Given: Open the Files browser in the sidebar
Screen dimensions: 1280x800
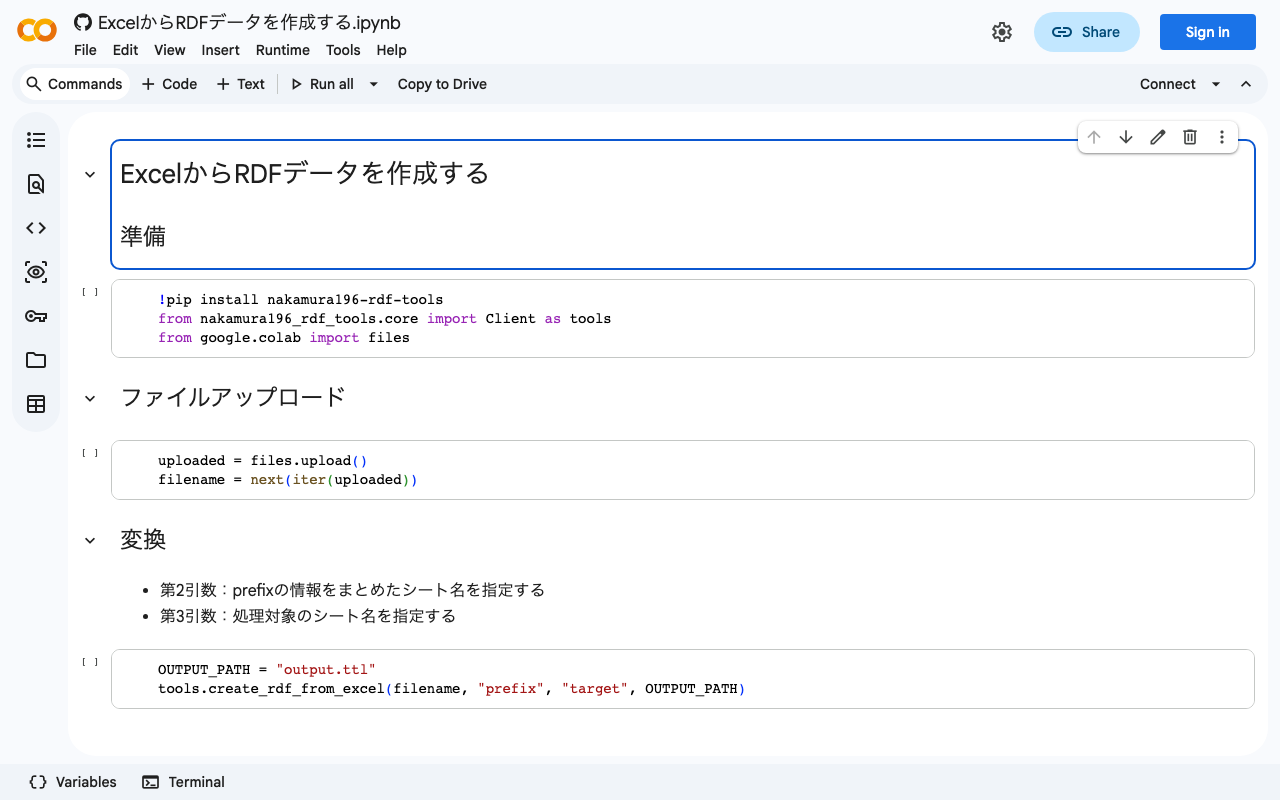Looking at the screenshot, I should coord(36,360).
